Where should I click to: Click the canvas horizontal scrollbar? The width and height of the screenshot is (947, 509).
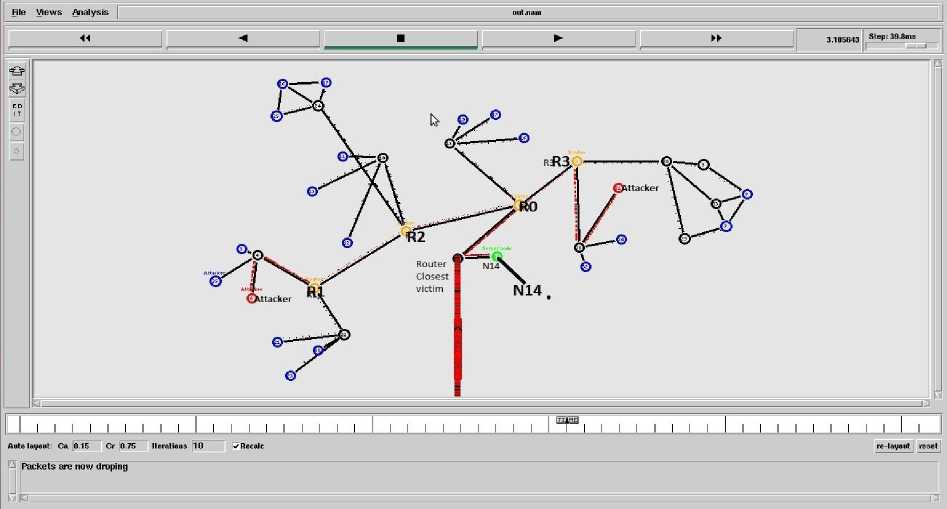click(481, 403)
